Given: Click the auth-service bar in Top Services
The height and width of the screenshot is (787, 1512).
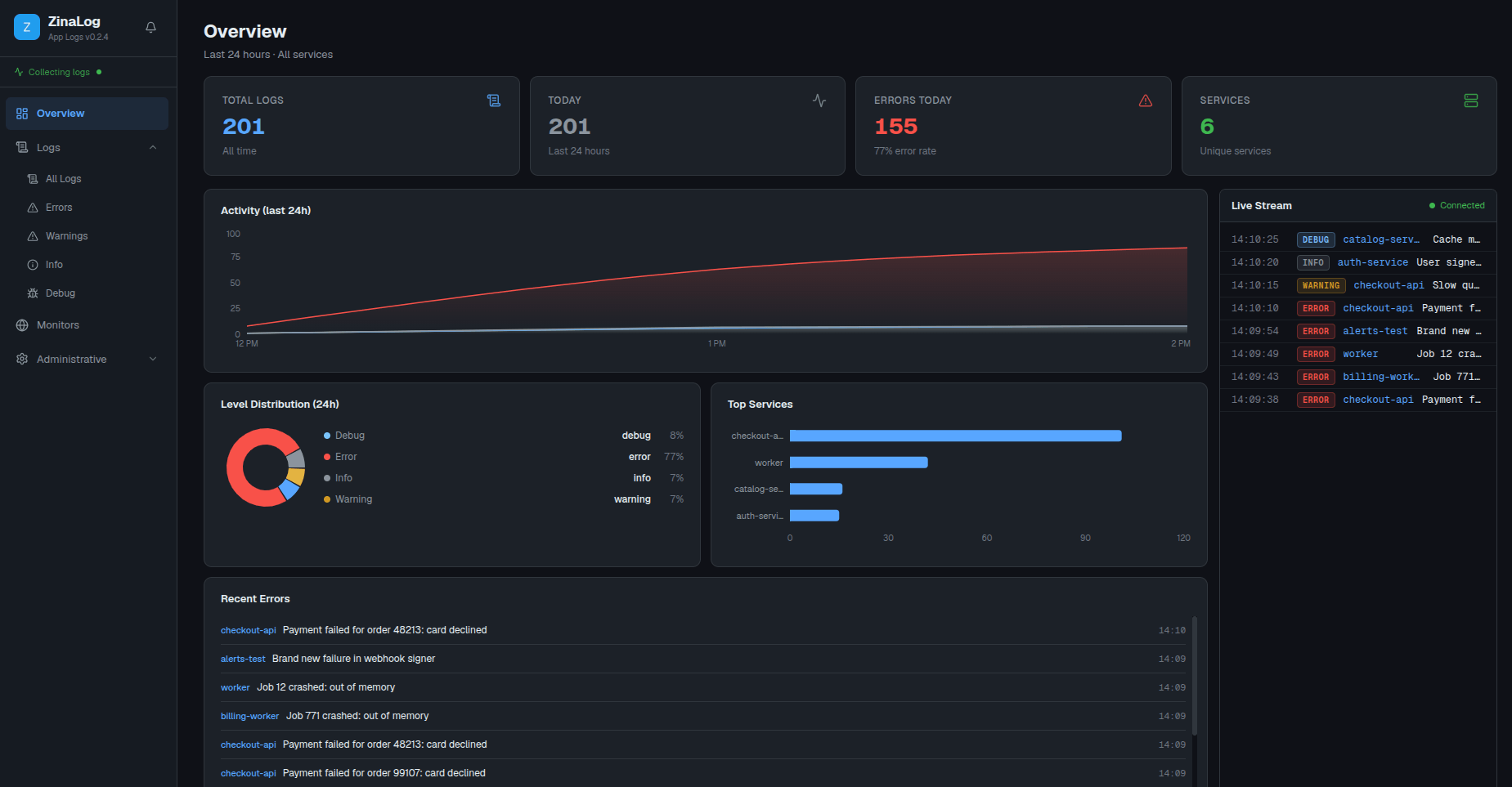Looking at the screenshot, I should [814, 516].
